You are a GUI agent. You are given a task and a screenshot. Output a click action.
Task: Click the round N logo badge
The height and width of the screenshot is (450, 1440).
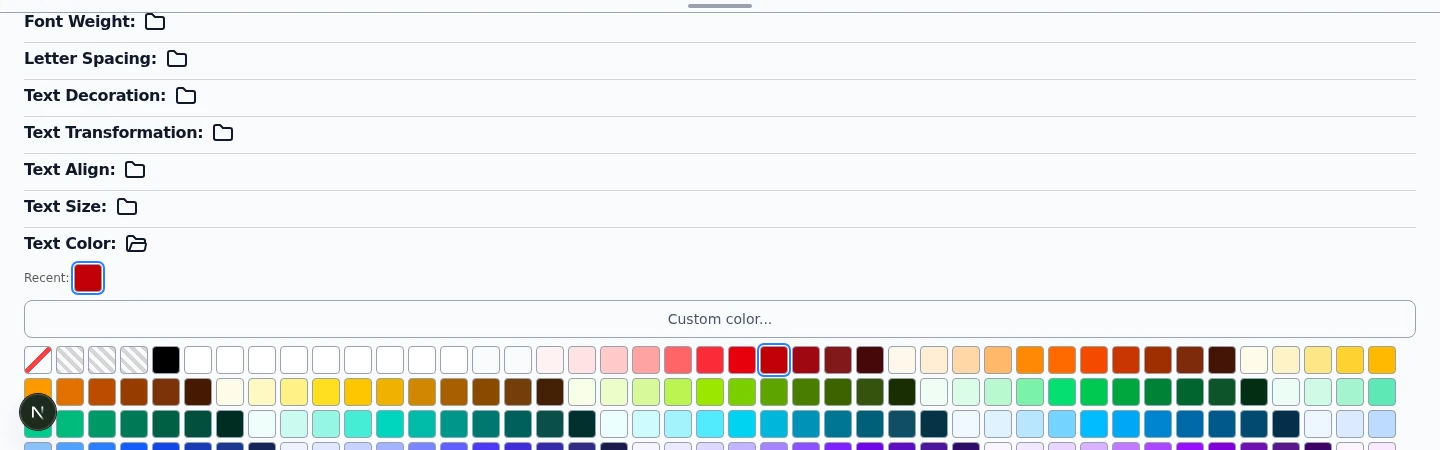[38, 412]
